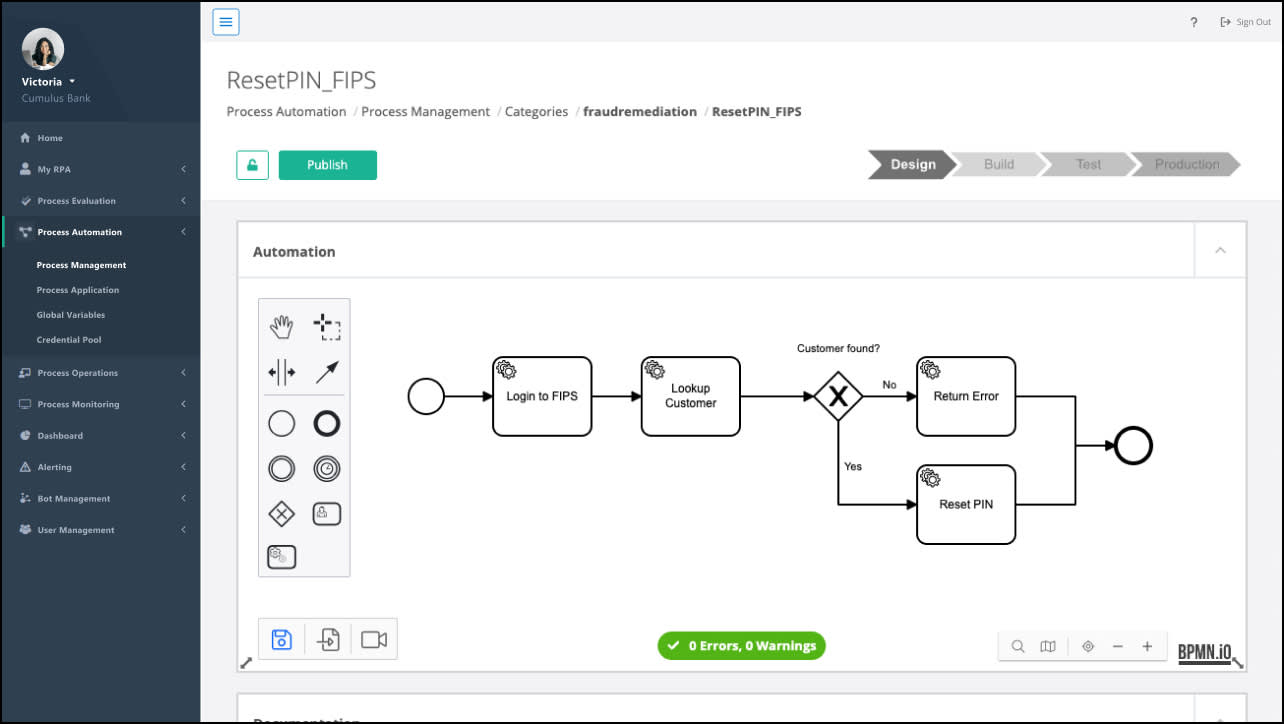The image size is (1284, 724).
Task: Select the Reset PIN task
Action: pos(966,504)
